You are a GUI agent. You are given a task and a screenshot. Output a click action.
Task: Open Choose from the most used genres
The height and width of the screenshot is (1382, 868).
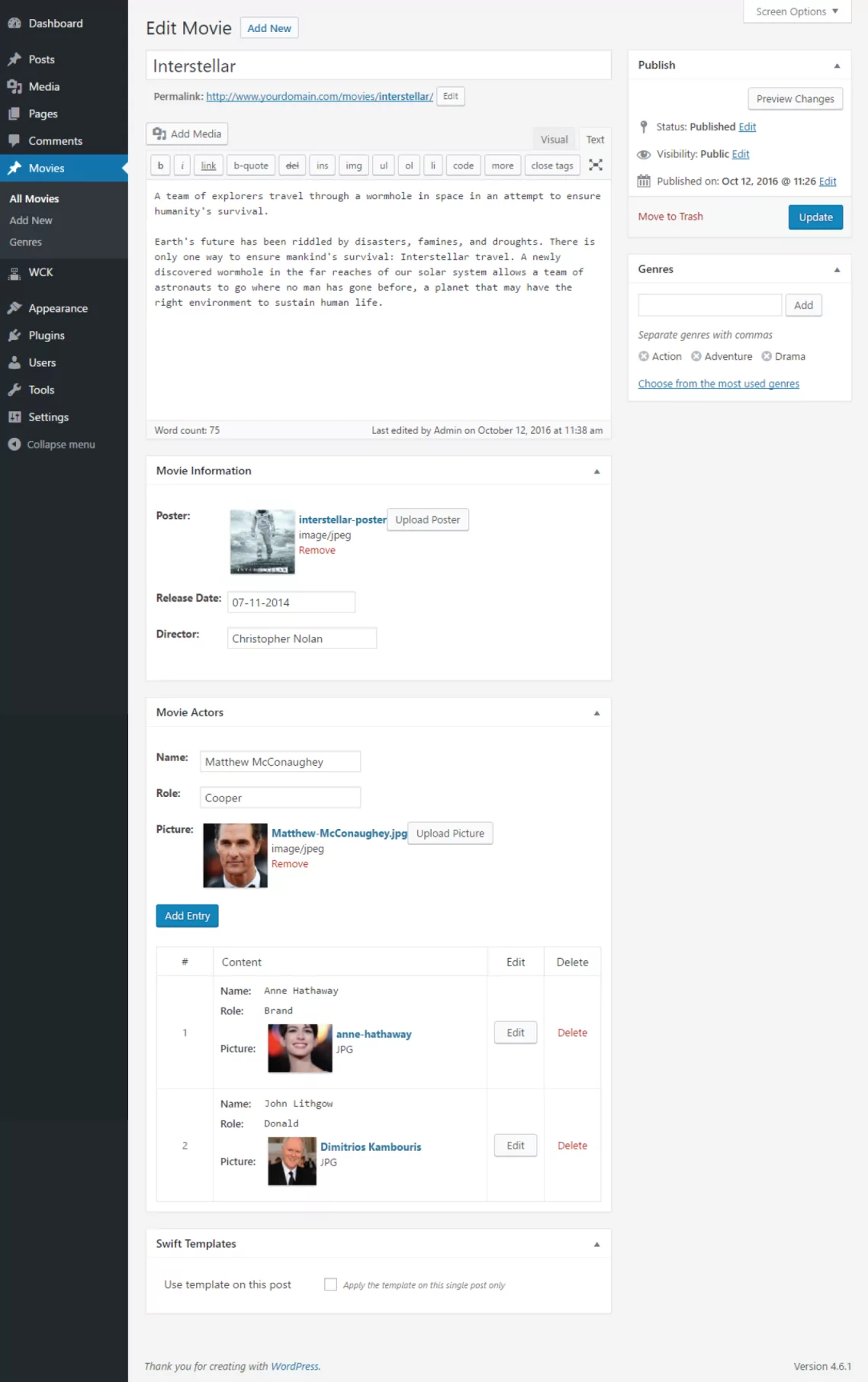[x=719, y=384]
